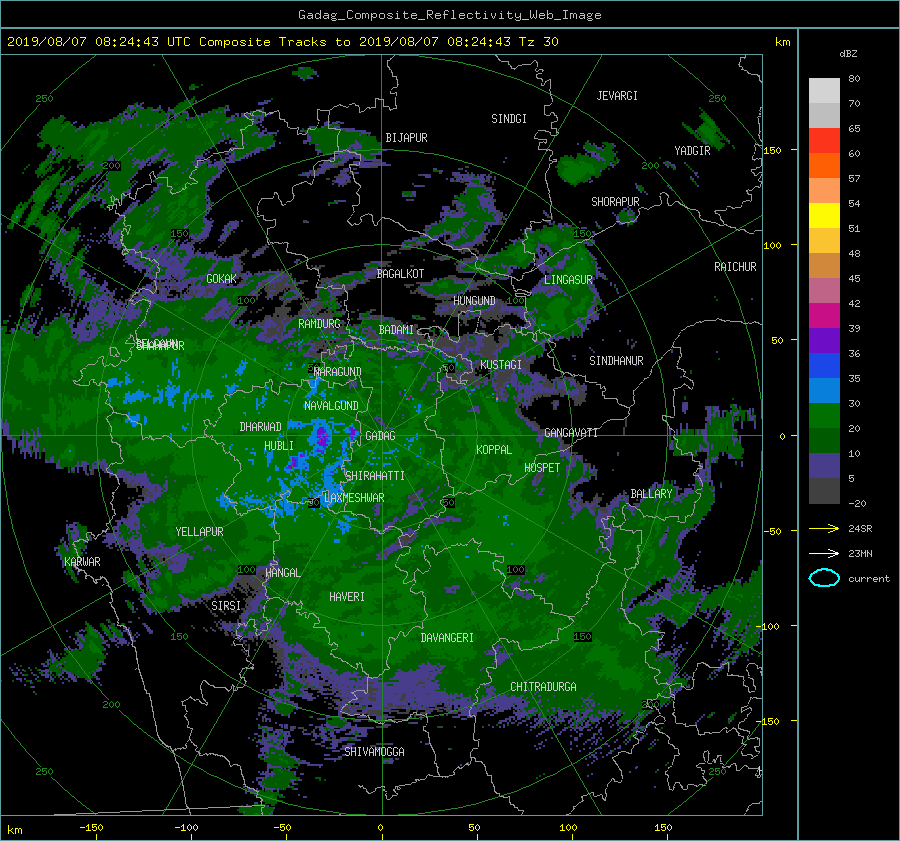900x841 pixels.
Task: Click the UTC Composite Tracks timestamp header
Action: pyautogui.click(x=282, y=42)
